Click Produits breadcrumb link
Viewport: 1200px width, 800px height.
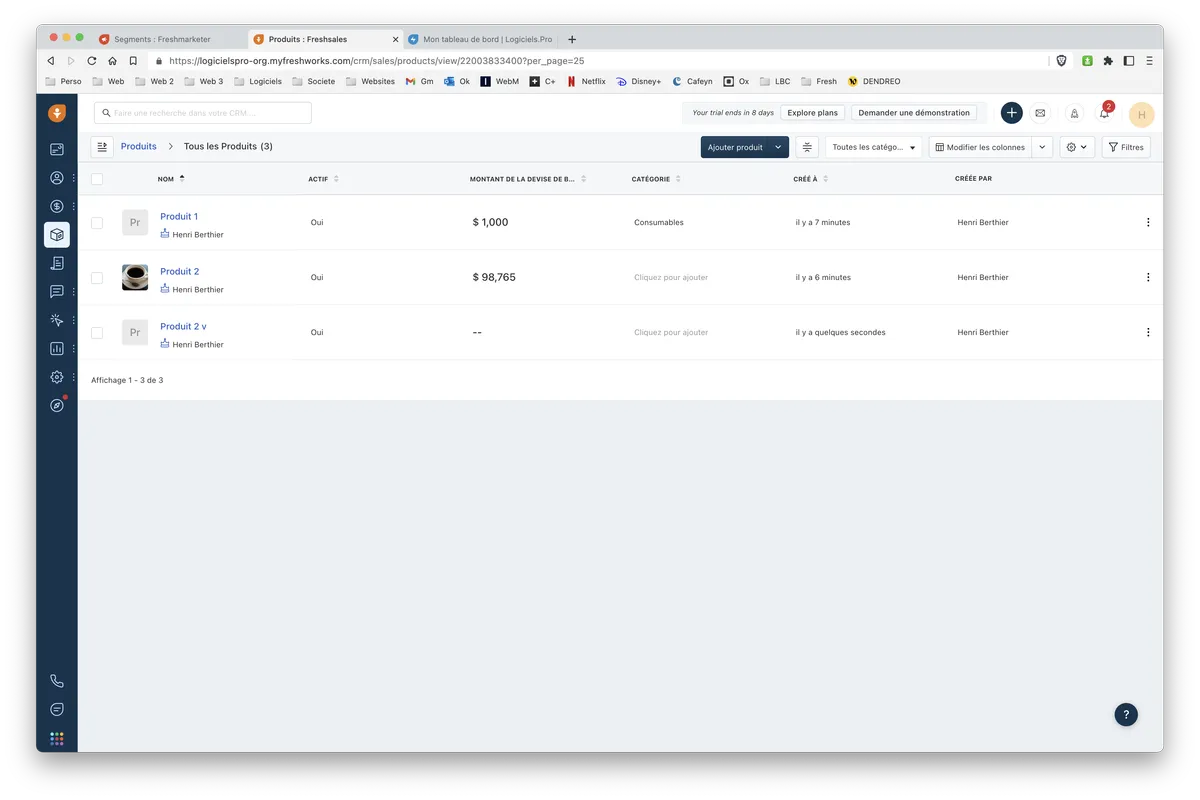(138, 146)
